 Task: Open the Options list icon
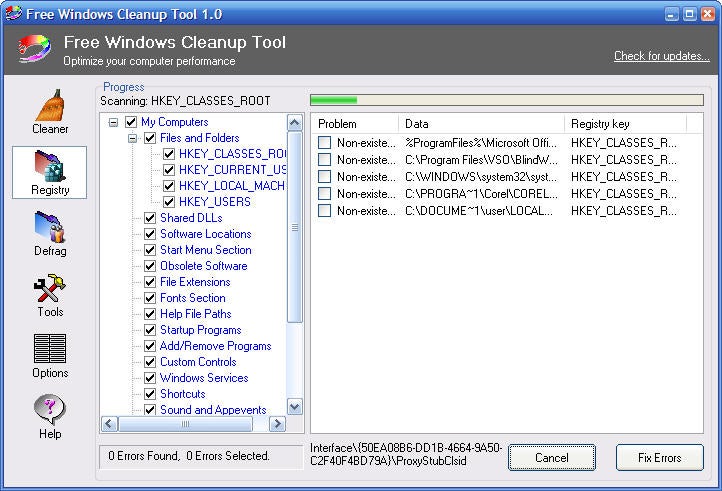click(50, 348)
